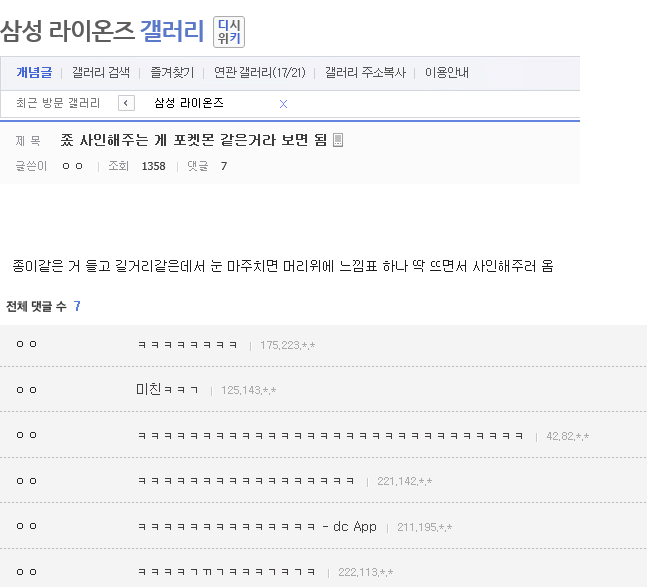The width and height of the screenshot is (648, 587).
Task: Click the post body sentence
Action: tap(283, 266)
